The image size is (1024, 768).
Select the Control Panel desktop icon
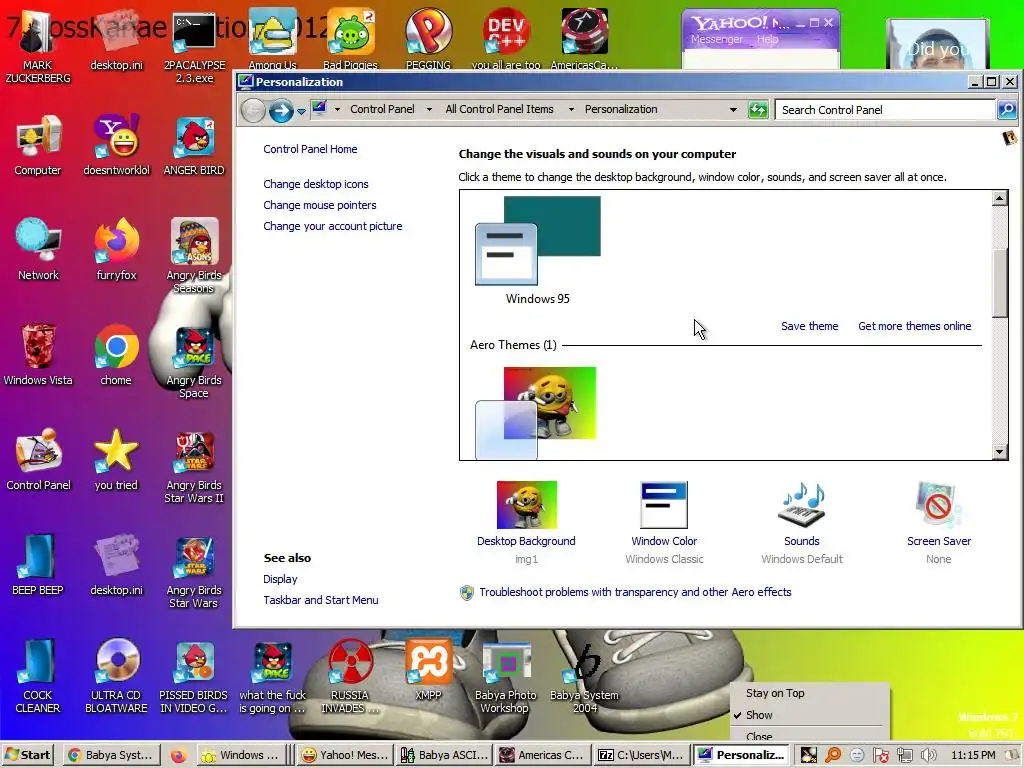click(x=38, y=460)
